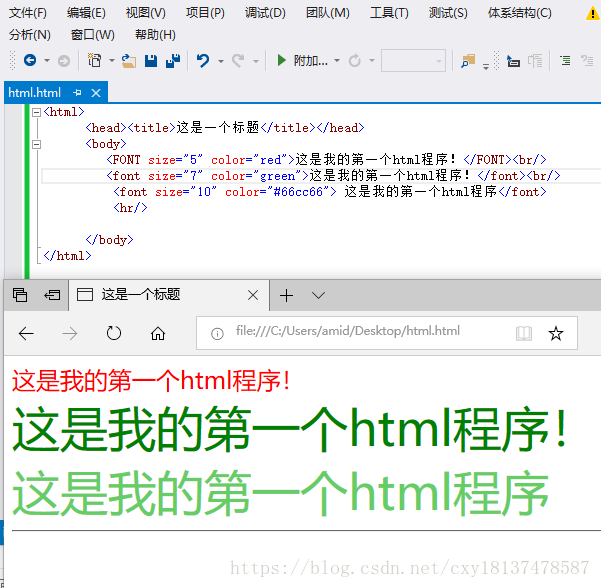The height and width of the screenshot is (588, 601).
Task: Pin the html.html tab
Action: [x=77, y=93]
